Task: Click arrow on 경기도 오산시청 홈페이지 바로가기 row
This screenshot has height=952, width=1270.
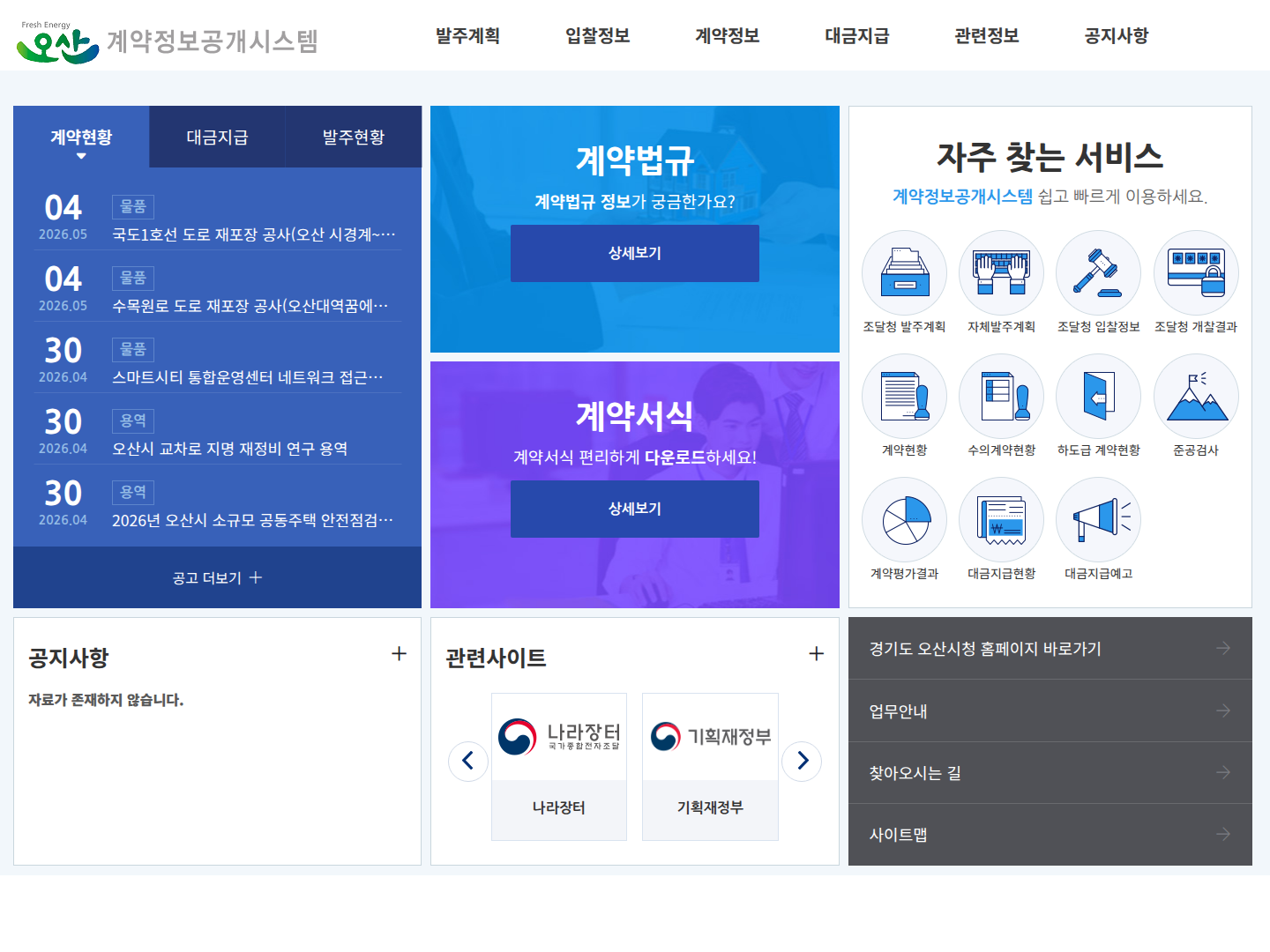Action: point(1223,648)
